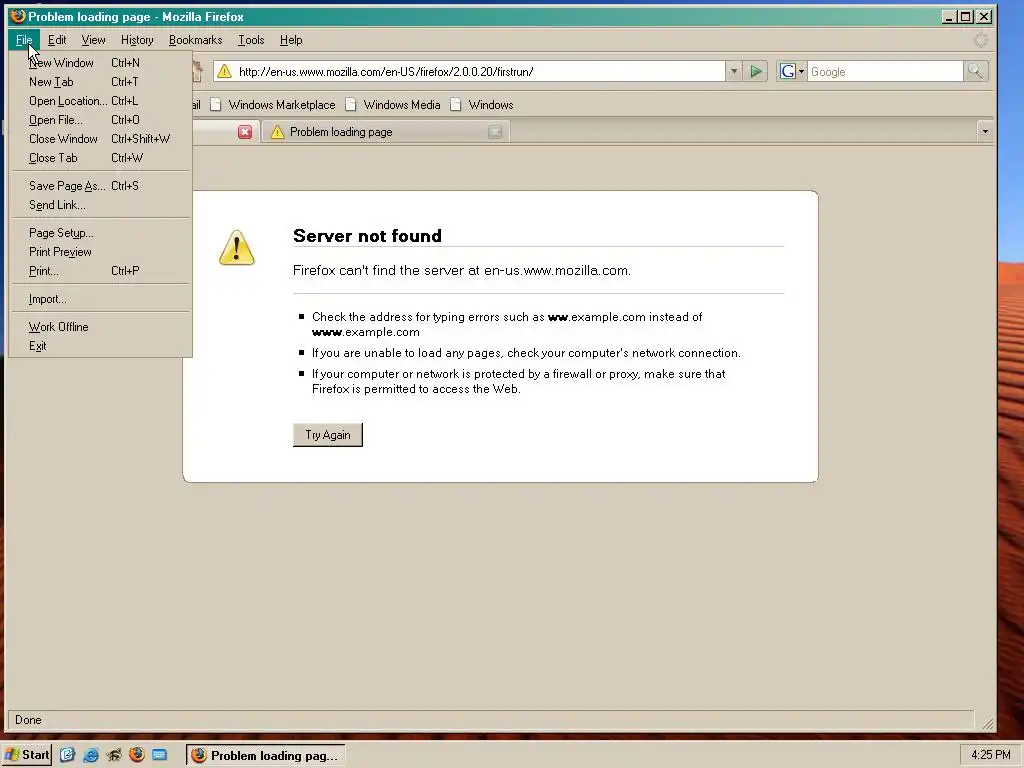Click the search magnifier icon
Viewport: 1024px width, 768px height.
click(x=975, y=71)
